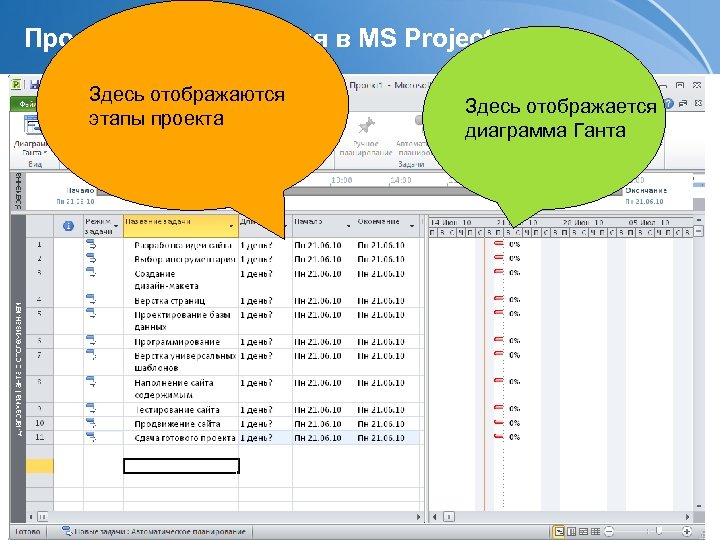Click zoom in plus button in status bar

tap(687, 532)
